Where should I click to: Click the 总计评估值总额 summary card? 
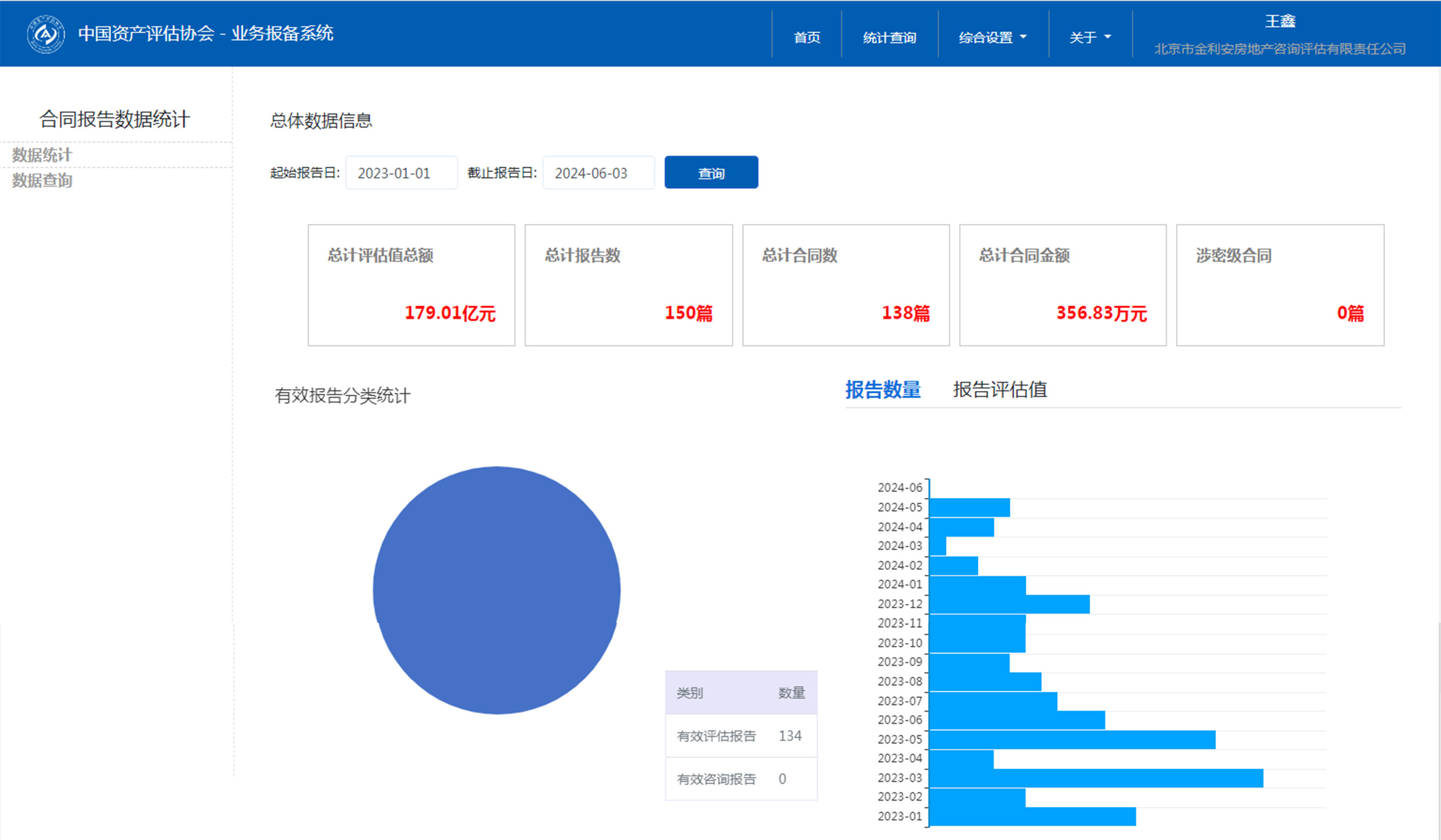[411, 285]
